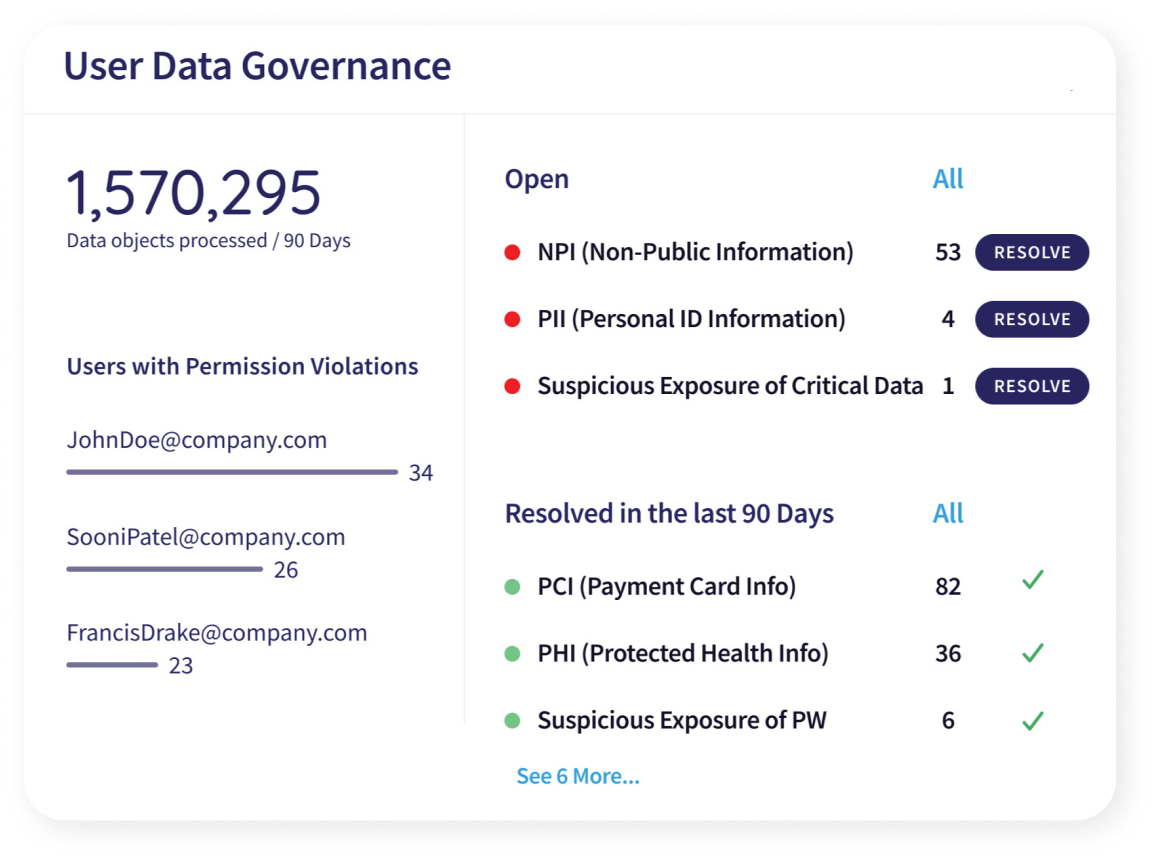Click checkmark for Suspicious Exposure of PW
The image size is (1156, 860).
tap(1033, 720)
